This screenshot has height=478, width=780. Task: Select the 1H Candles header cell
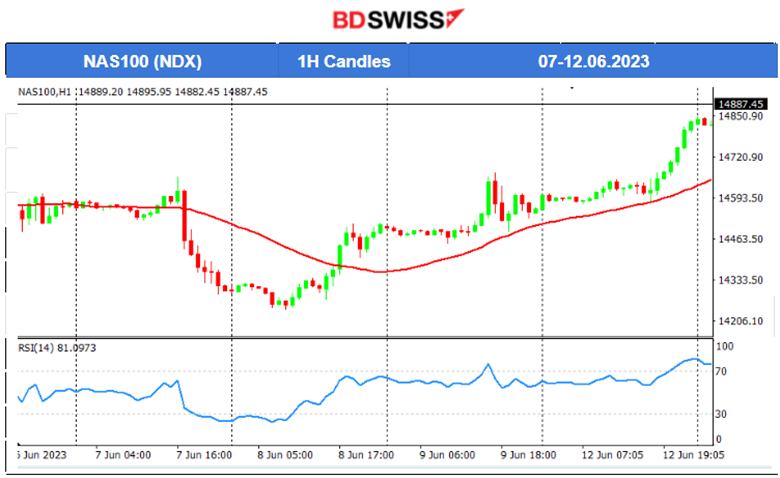point(344,61)
